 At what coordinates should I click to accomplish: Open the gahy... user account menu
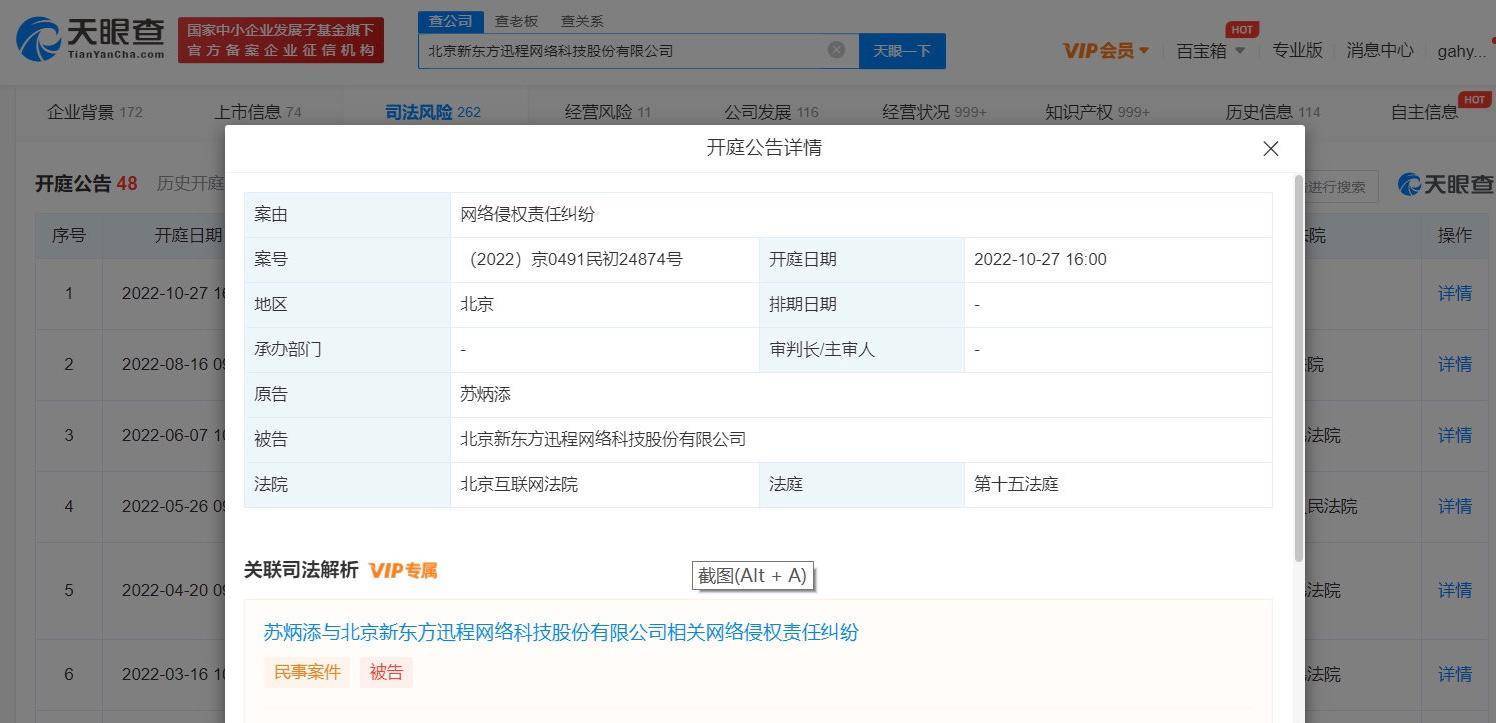1462,51
